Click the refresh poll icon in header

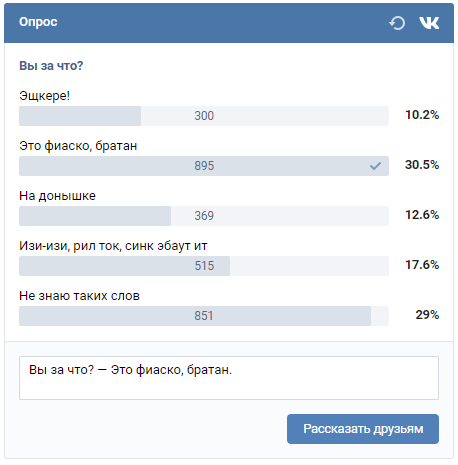pos(397,23)
